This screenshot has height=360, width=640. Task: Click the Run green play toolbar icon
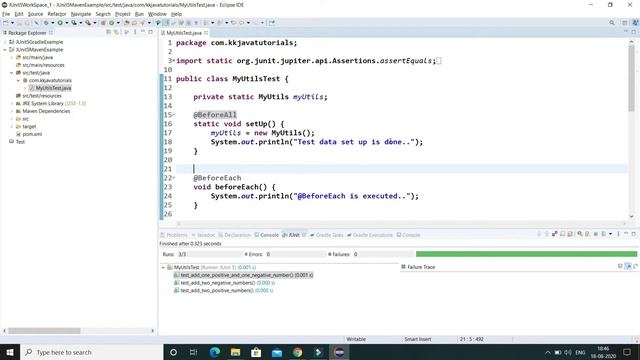point(60,23)
